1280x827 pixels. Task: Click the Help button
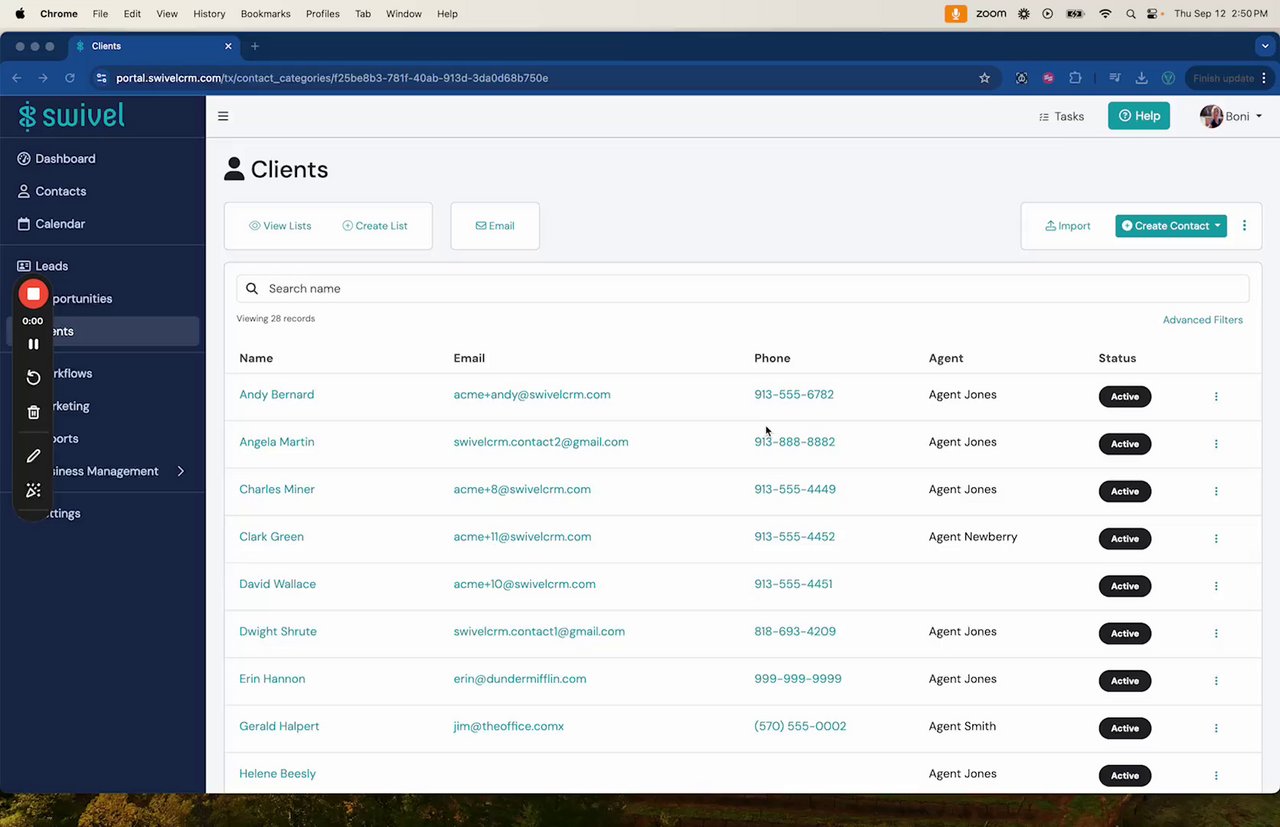[1139, 116]
